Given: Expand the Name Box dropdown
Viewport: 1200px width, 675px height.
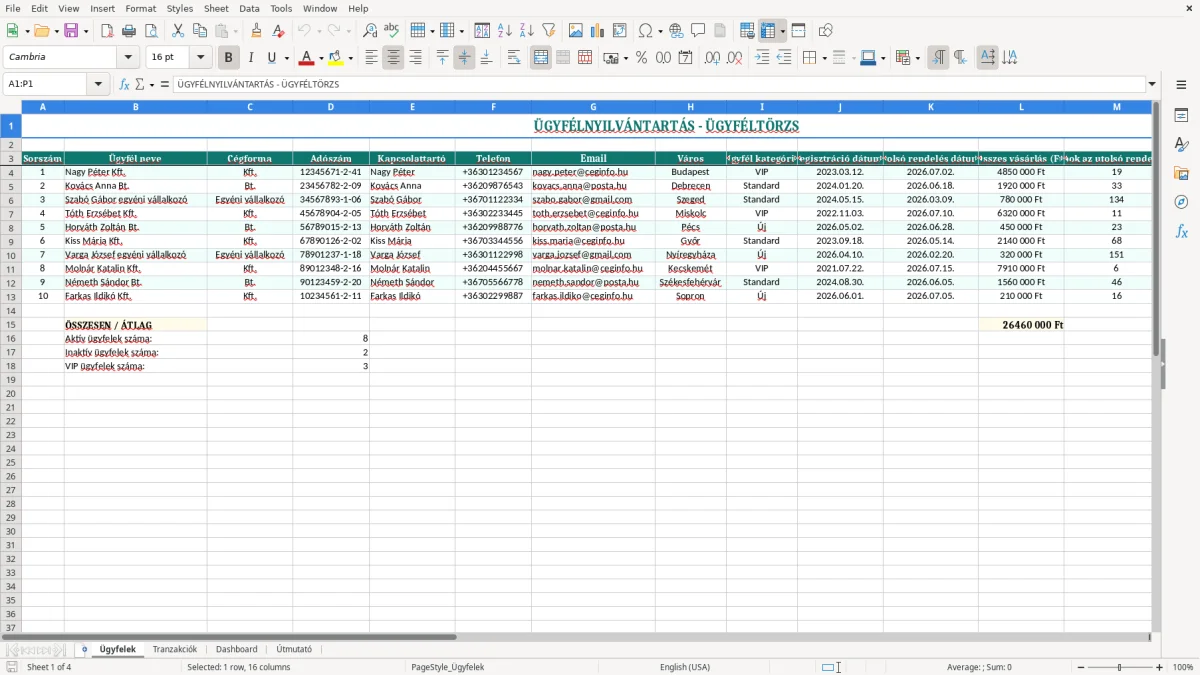Looking at the screenshot, I should pyautogui.click(x=99, y=84).
